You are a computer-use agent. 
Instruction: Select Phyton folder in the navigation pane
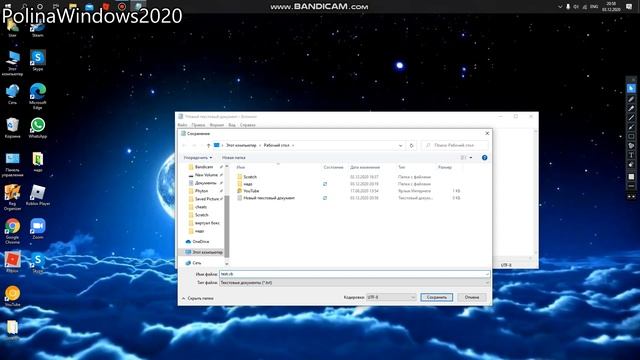(201, 191)
